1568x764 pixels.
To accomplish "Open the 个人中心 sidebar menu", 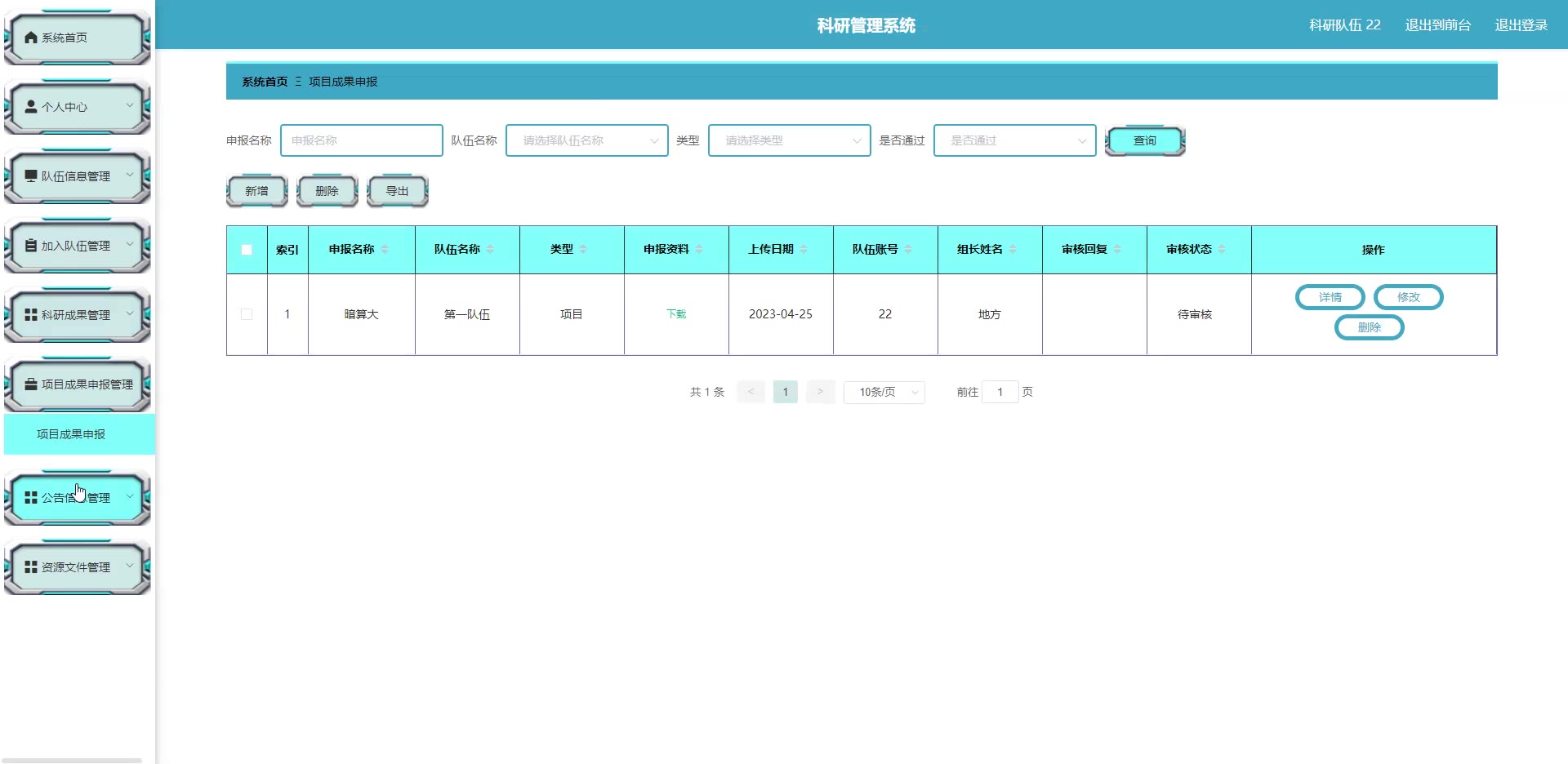I will point(78,107).
